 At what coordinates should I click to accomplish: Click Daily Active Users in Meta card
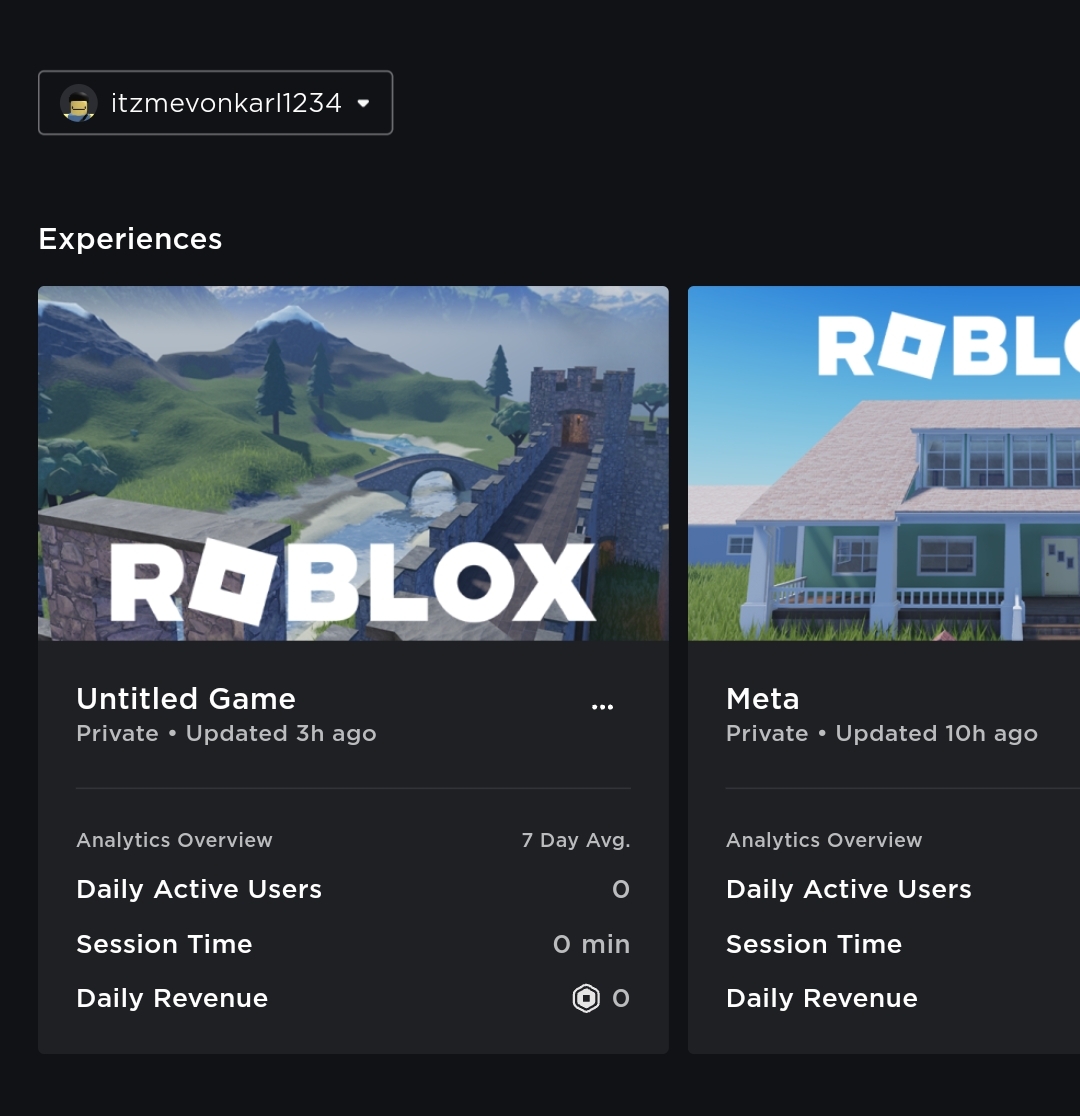pos(849,889)
